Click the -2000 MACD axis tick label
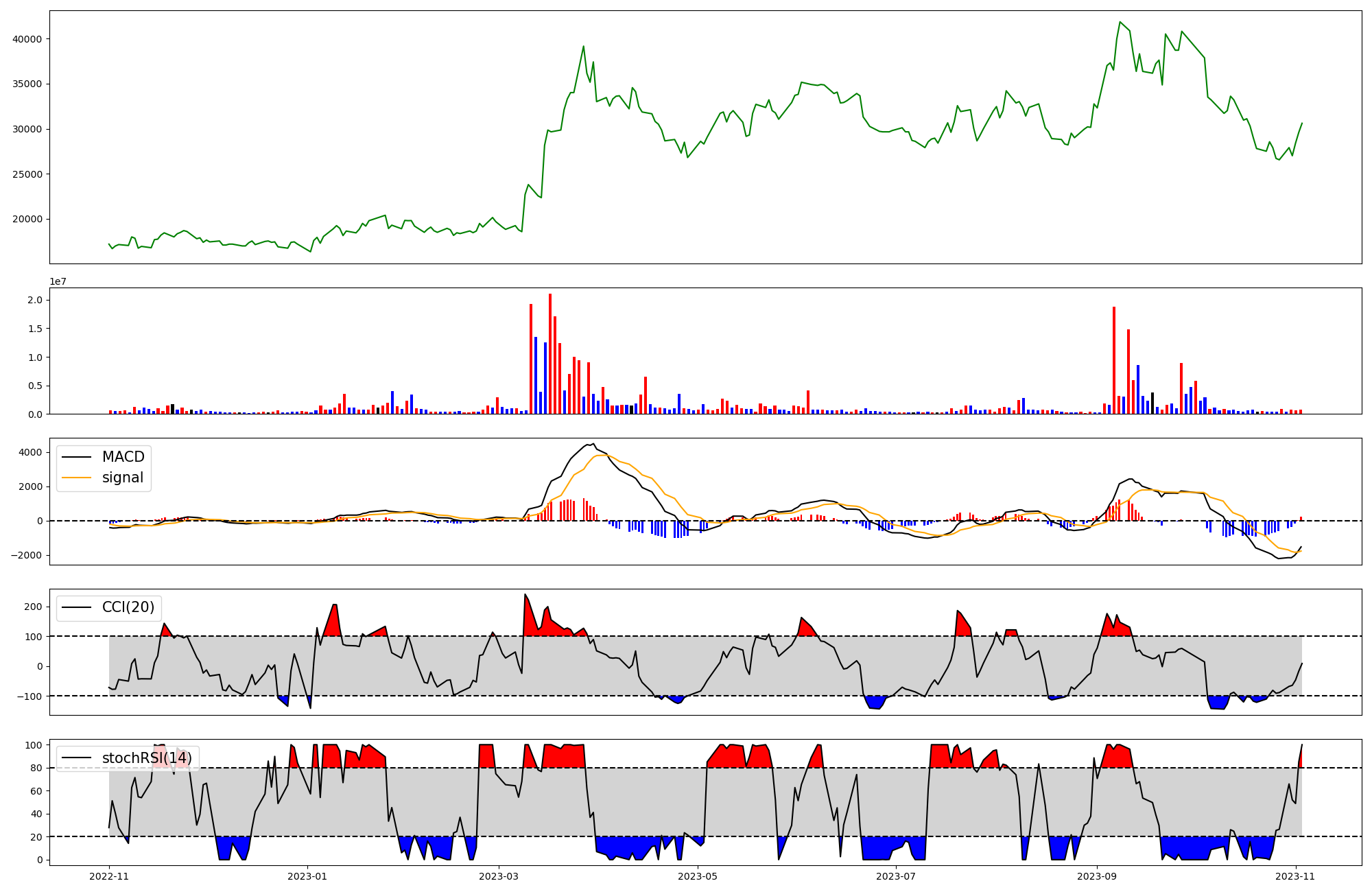The image size is (1372, 892). tap(27, 555)
